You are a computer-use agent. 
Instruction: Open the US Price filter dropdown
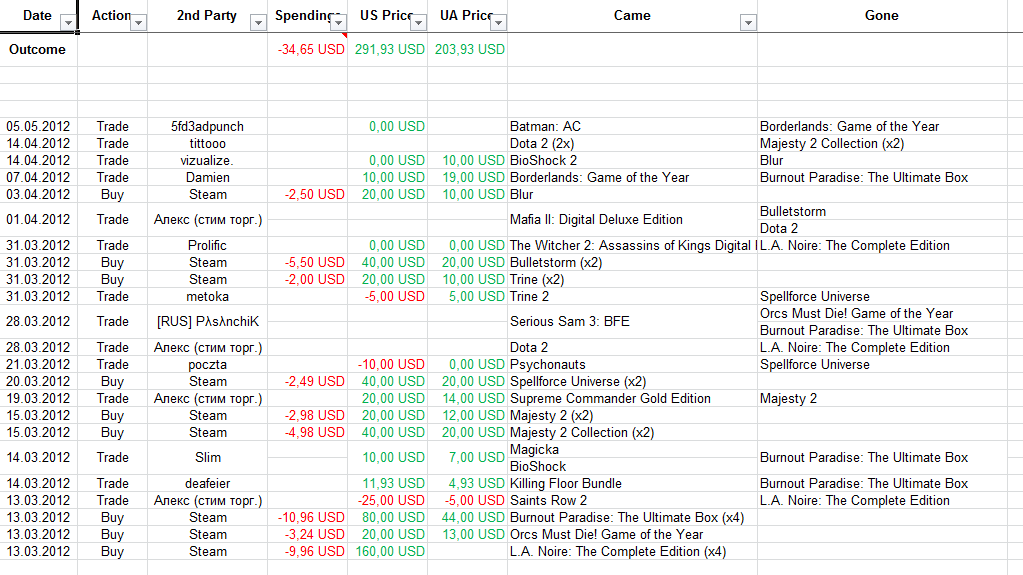pyautogui.click(x=418, y=23)
